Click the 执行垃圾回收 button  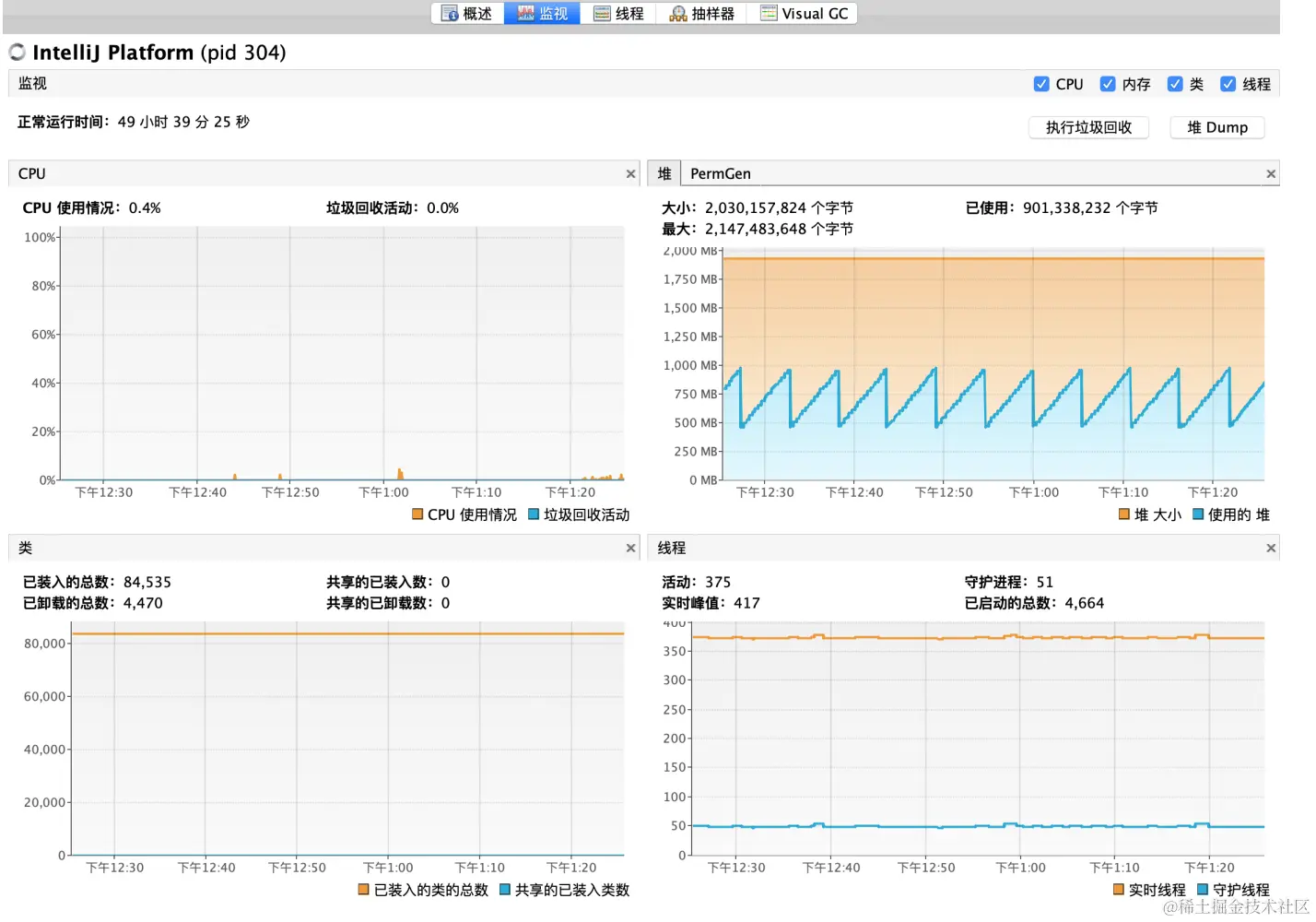[1088, 127]
